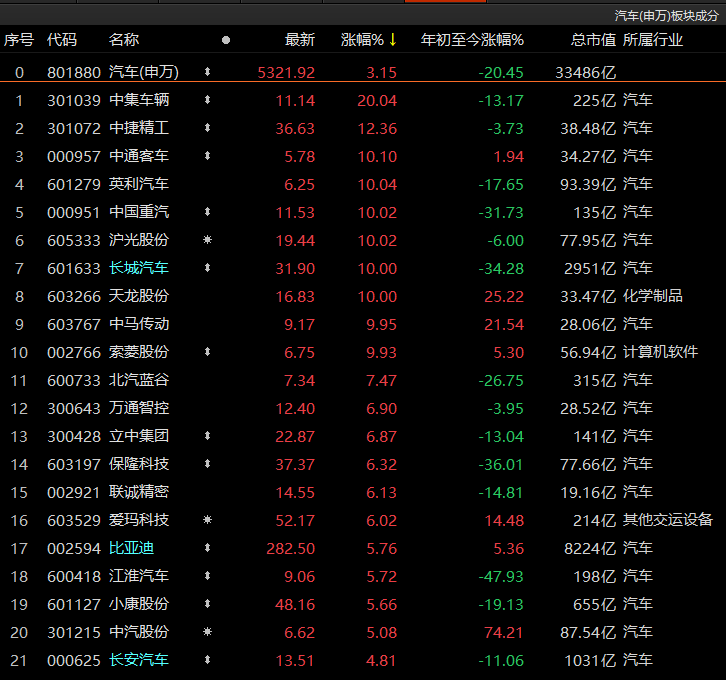
Task: Click the asterisk icon next to 沪光股份
Action: click(x=208, y=240)
